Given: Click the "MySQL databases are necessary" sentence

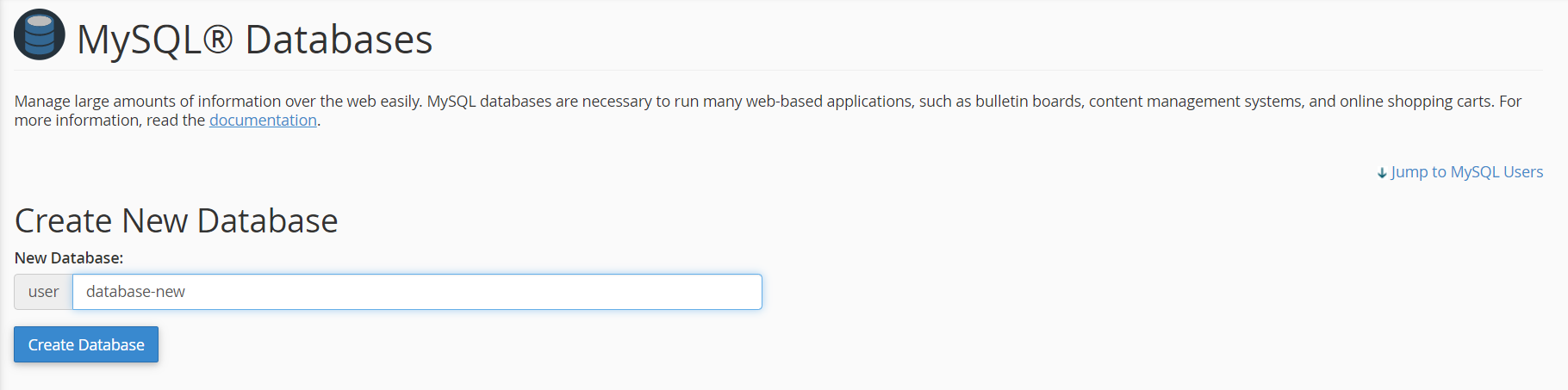Looking at the screenshot, I should [x=538, y=102].
